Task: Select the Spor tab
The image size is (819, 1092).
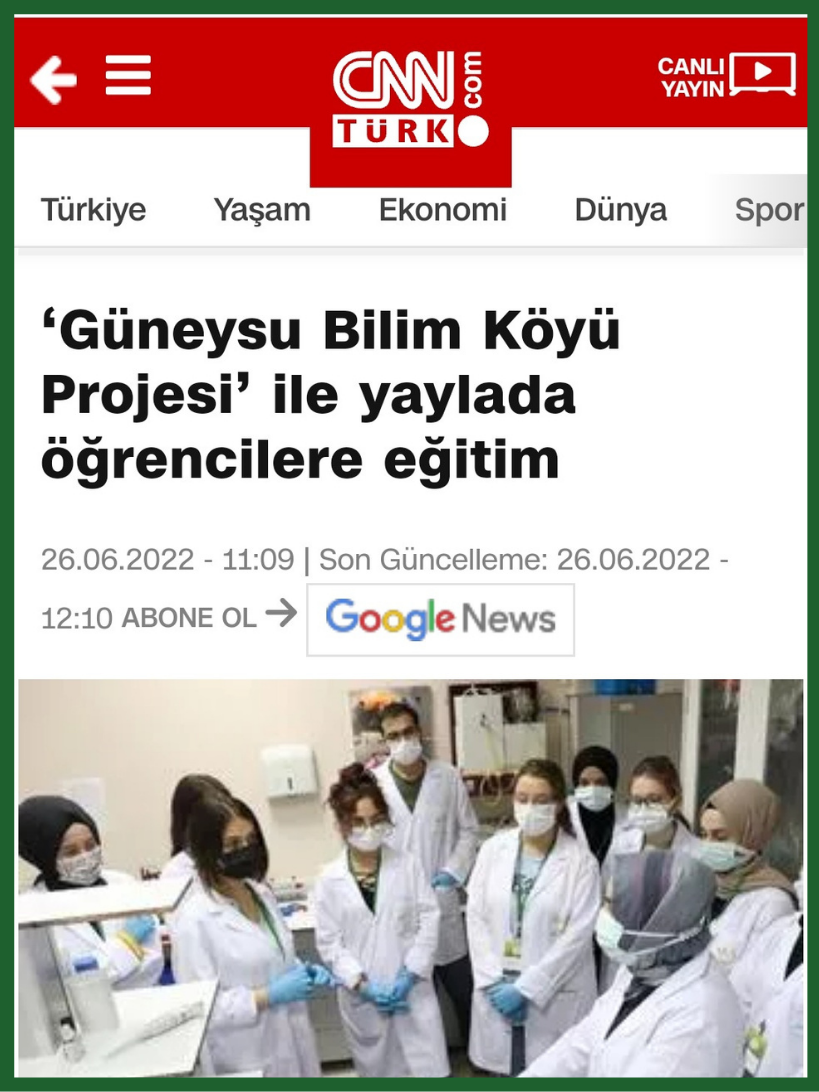Action: (x=770, y=210)
